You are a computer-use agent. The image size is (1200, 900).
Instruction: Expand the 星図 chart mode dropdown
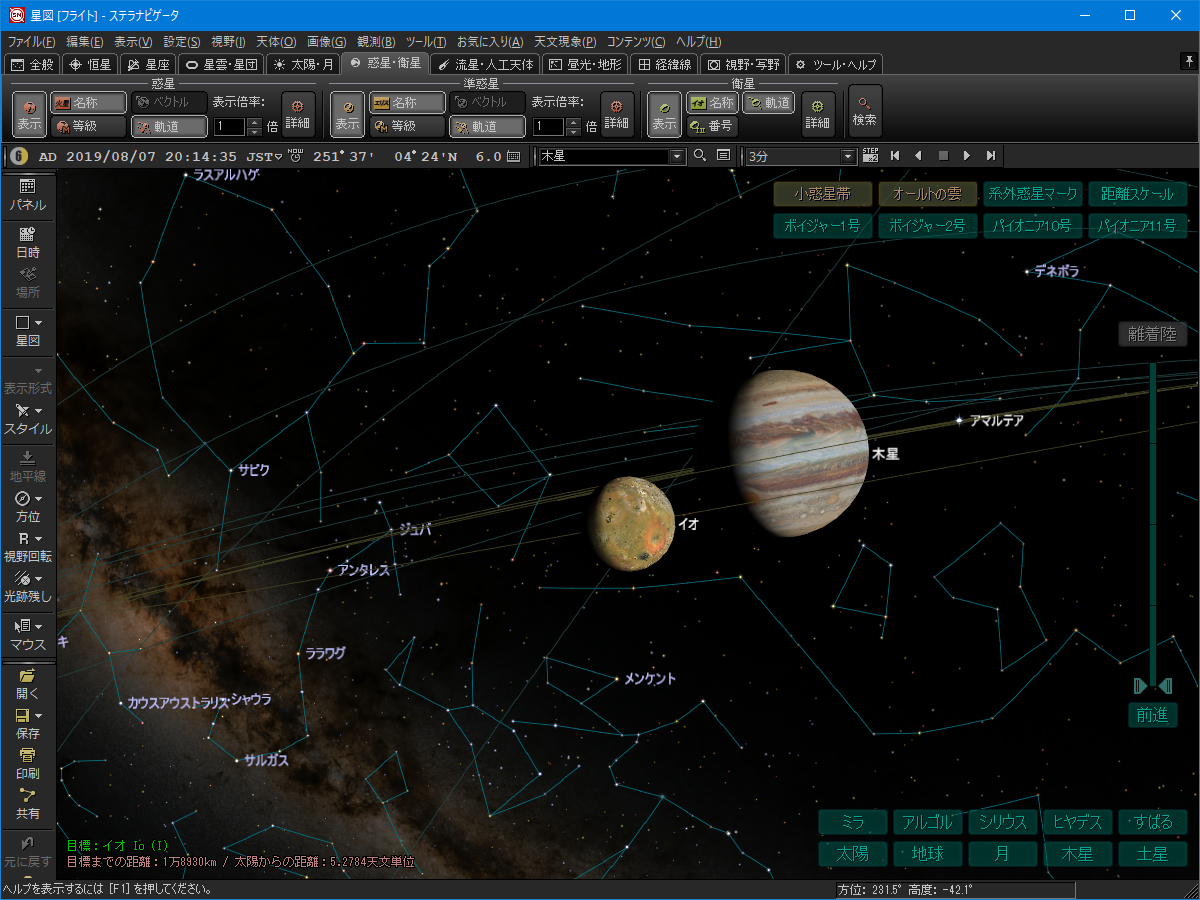[x=38, y=323]
